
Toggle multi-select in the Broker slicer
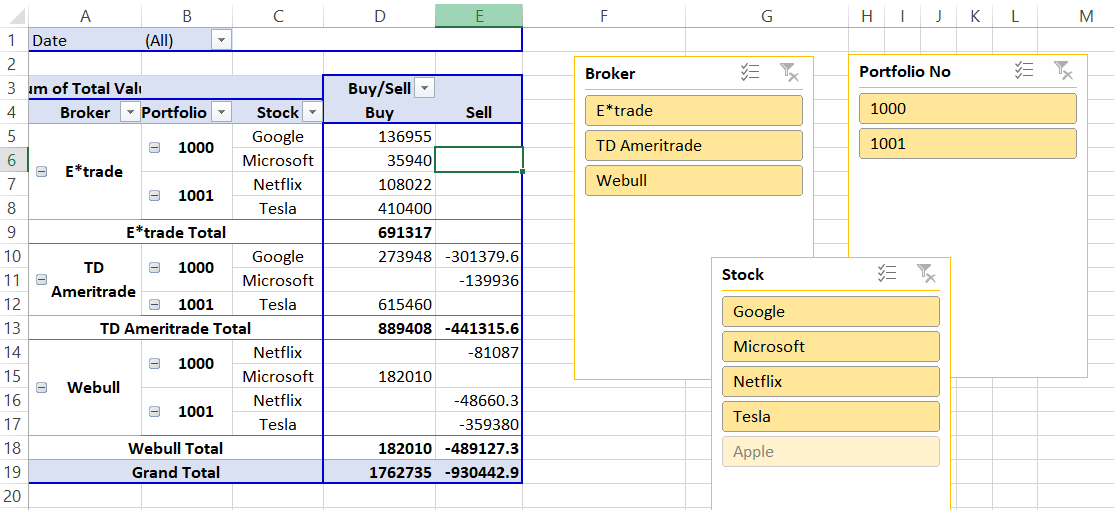[750, 72]
